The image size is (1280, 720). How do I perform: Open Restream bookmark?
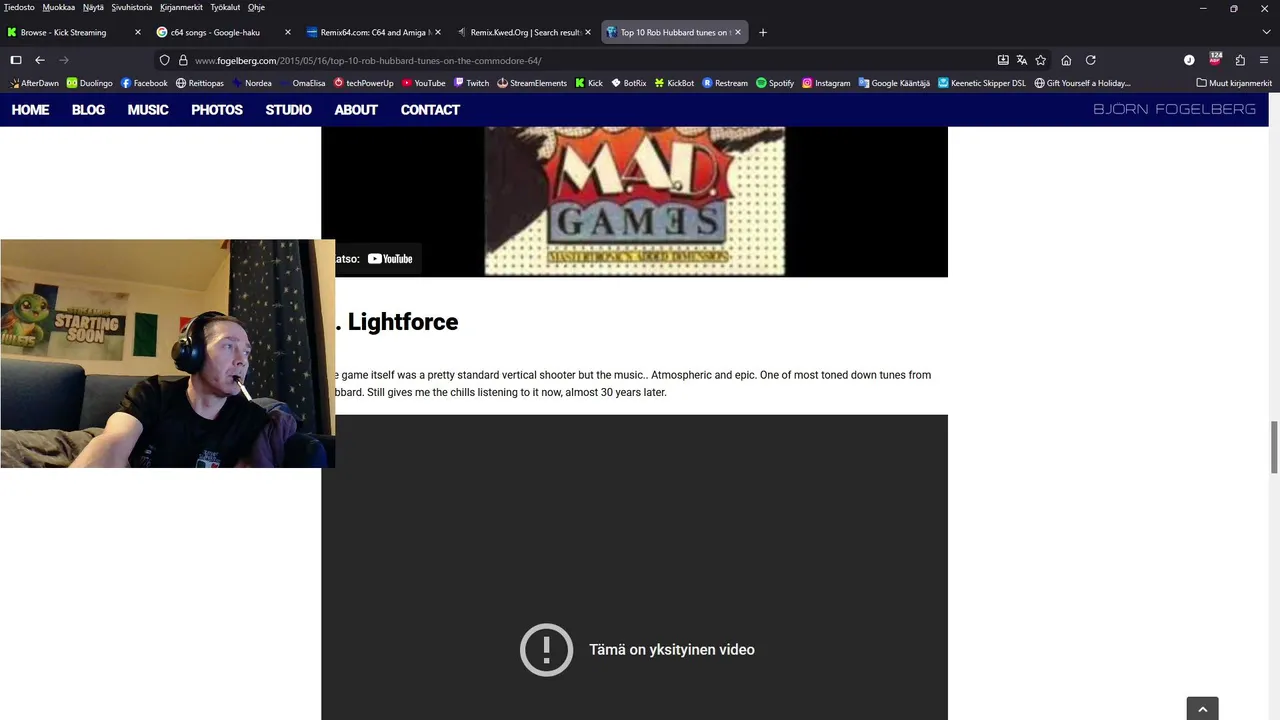725,83
